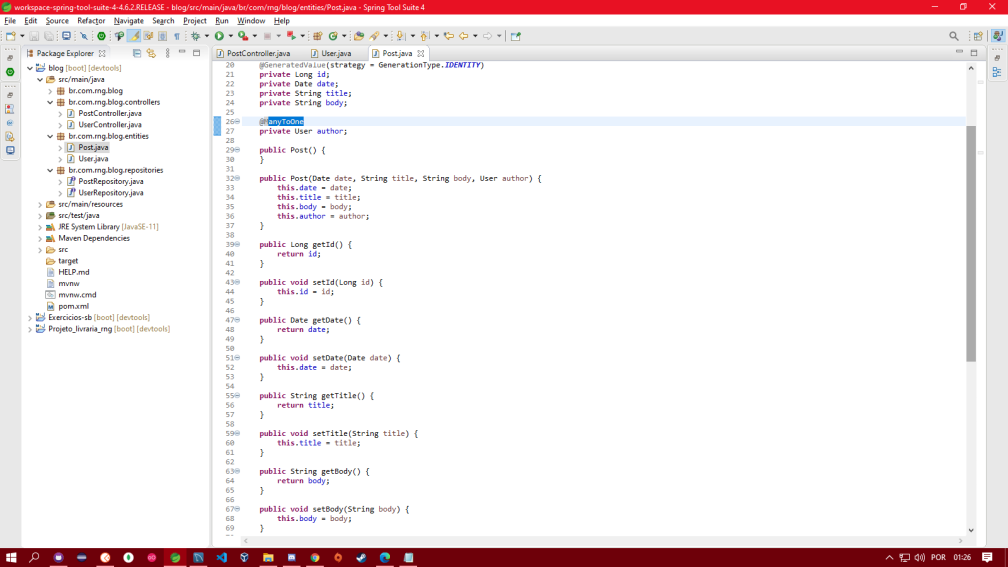Select pom.xml in Package Explorer
The width and height of the screenshot is (1008, 567).
73,306
